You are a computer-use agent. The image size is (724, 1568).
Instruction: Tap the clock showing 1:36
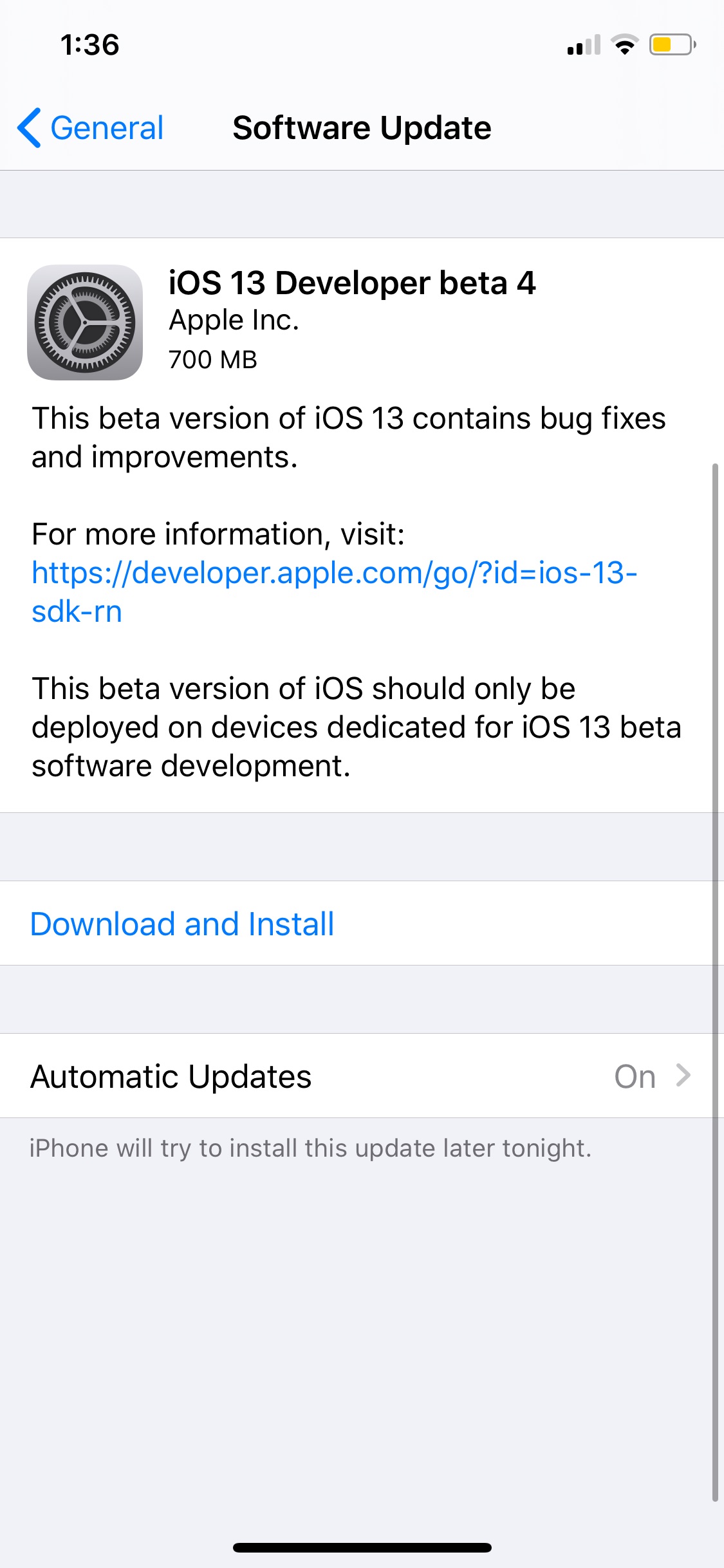(x=89, y=44)
